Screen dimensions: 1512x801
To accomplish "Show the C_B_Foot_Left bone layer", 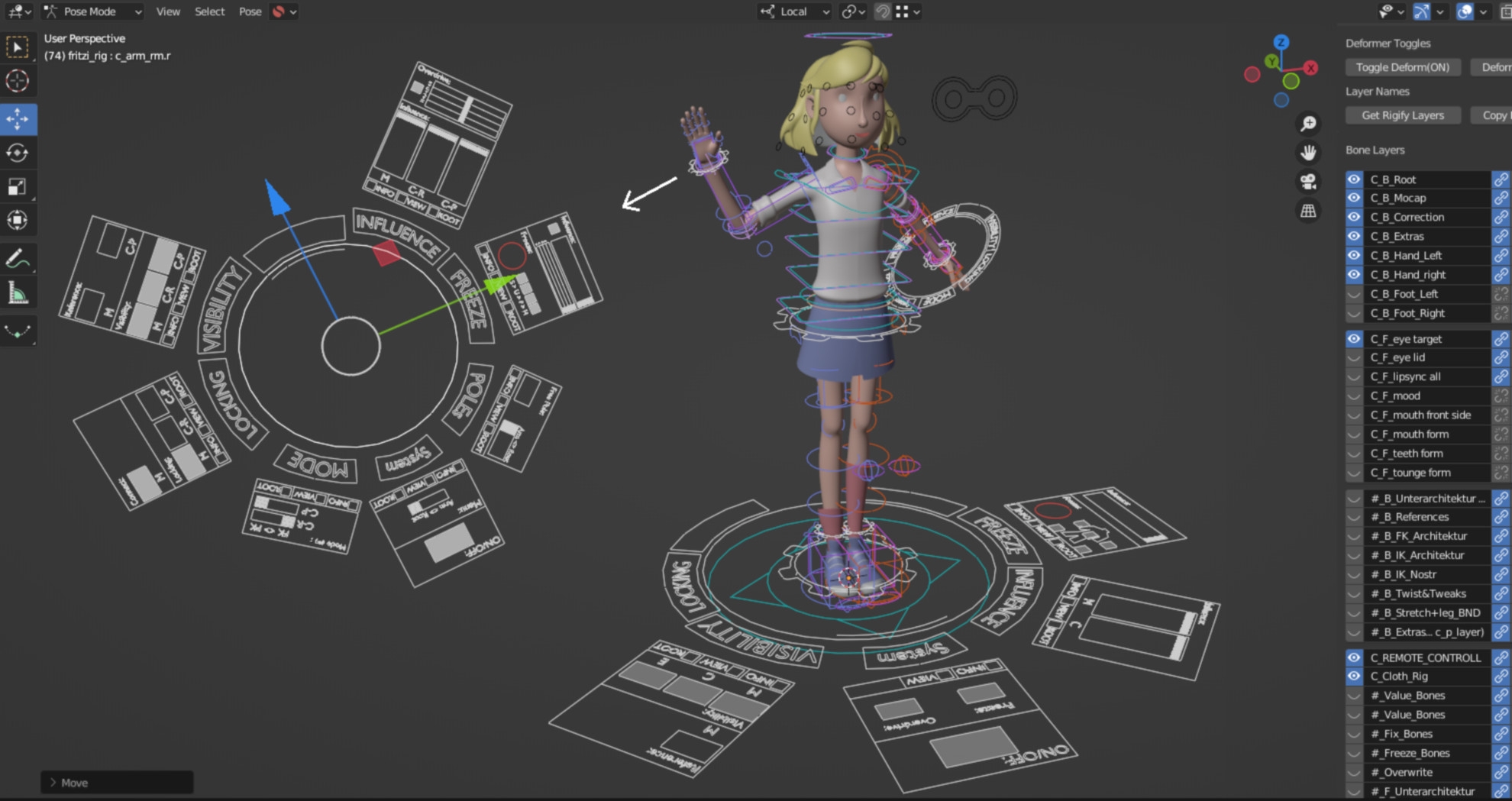I will click(x=1354, y=294).
